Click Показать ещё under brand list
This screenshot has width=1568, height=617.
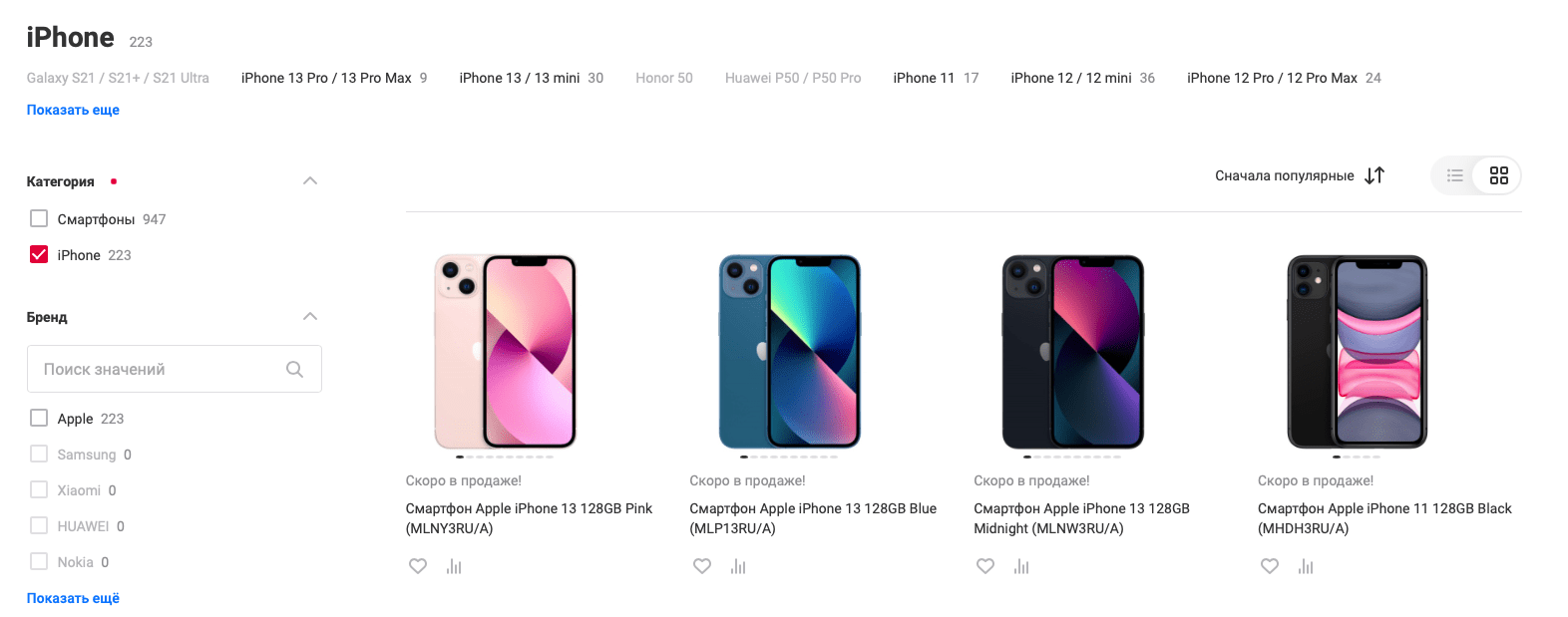(73, 598)
